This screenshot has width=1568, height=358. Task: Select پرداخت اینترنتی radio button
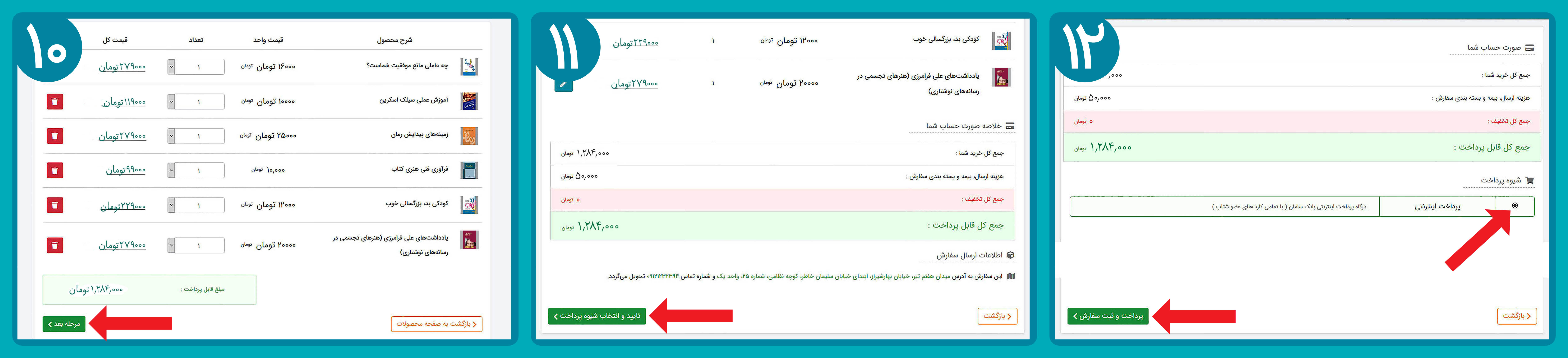pyautogui.click(x=1515, y=206)
